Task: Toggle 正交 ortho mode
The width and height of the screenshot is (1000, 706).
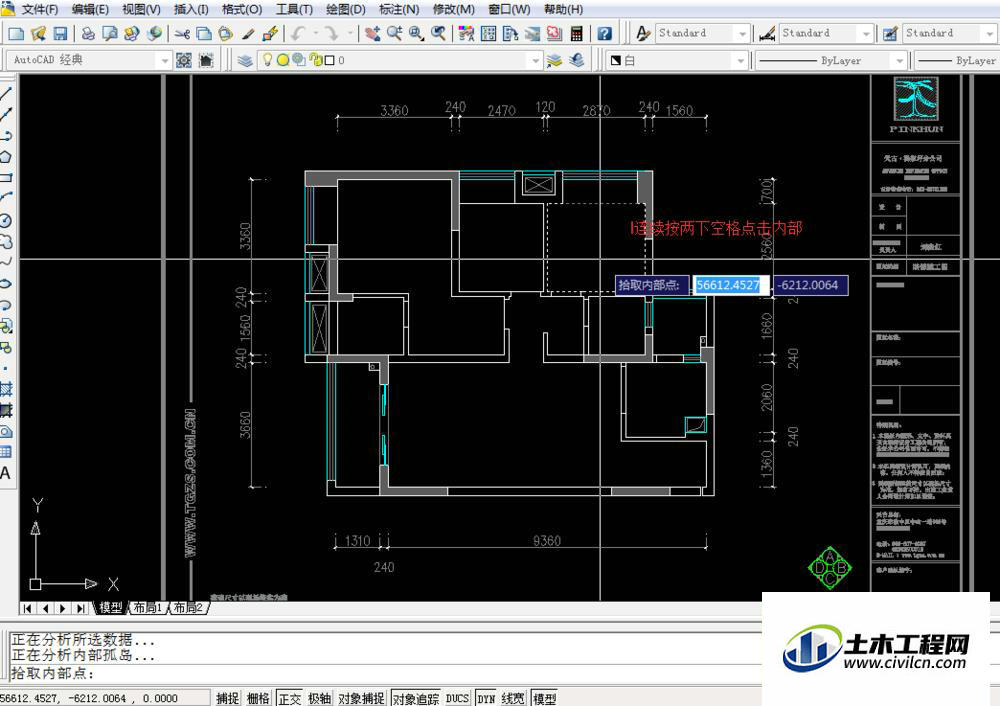Action: 289,698
